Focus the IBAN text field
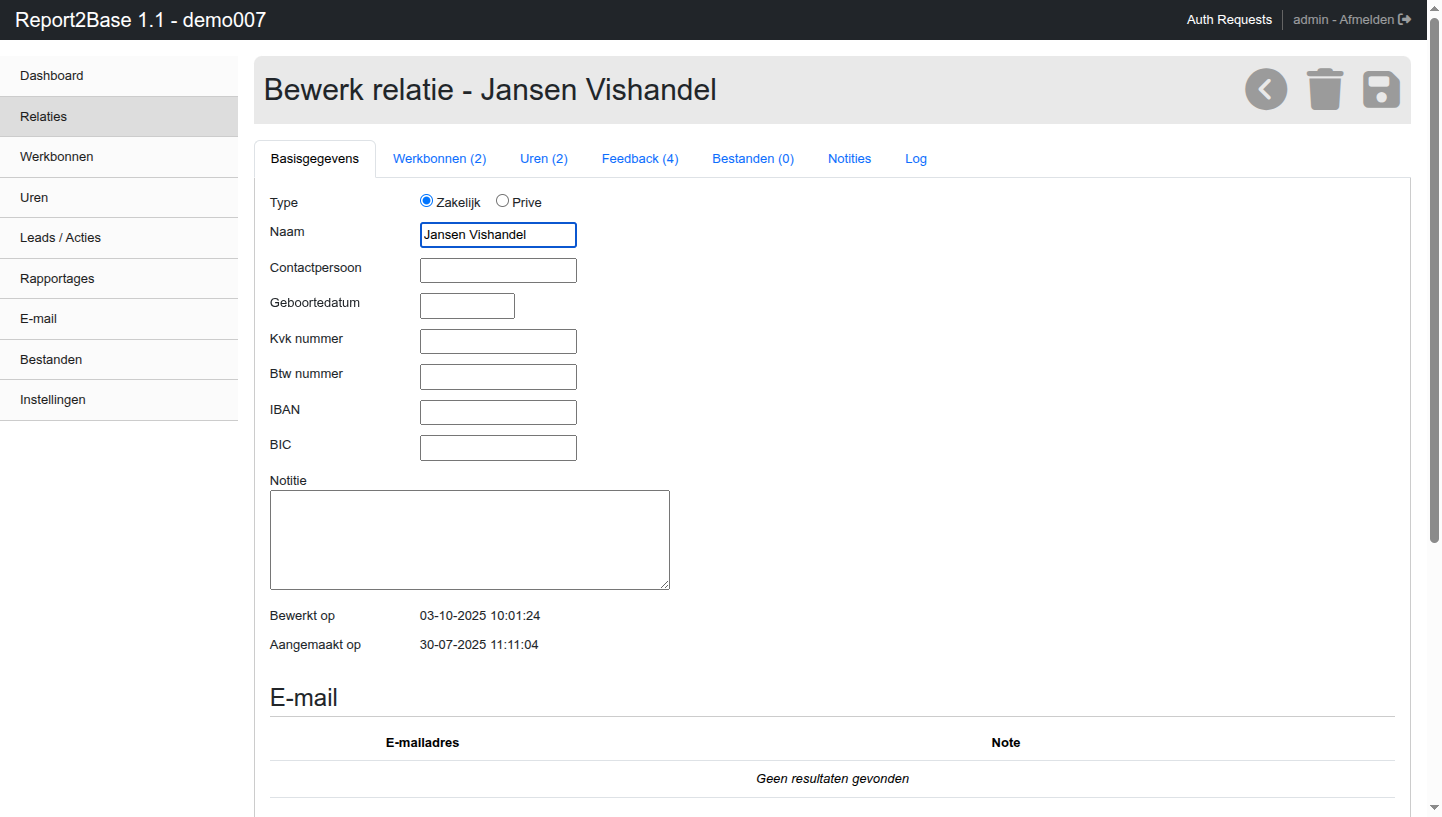 498,413
